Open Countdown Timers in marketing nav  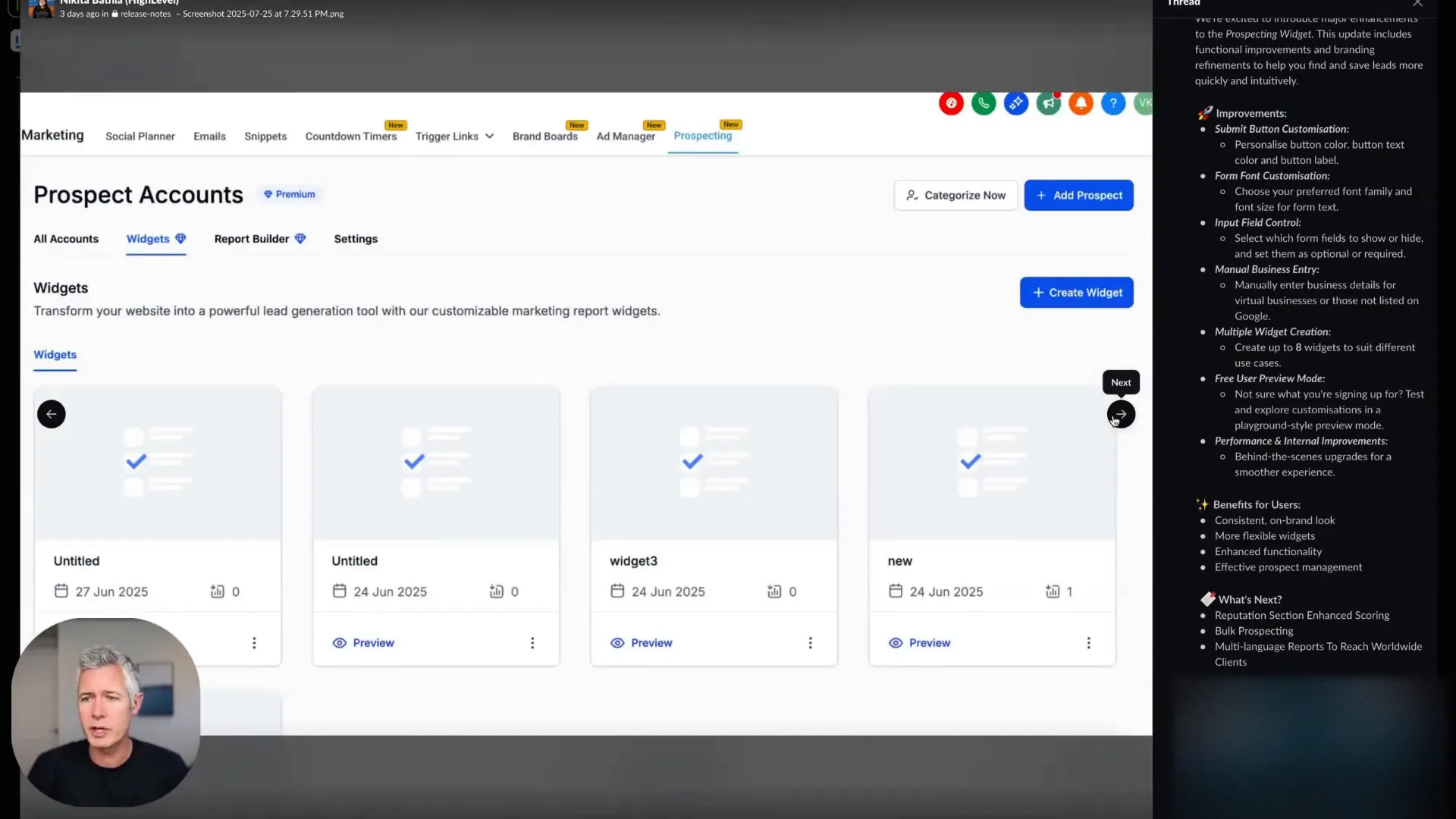click(x=351, y=136)
